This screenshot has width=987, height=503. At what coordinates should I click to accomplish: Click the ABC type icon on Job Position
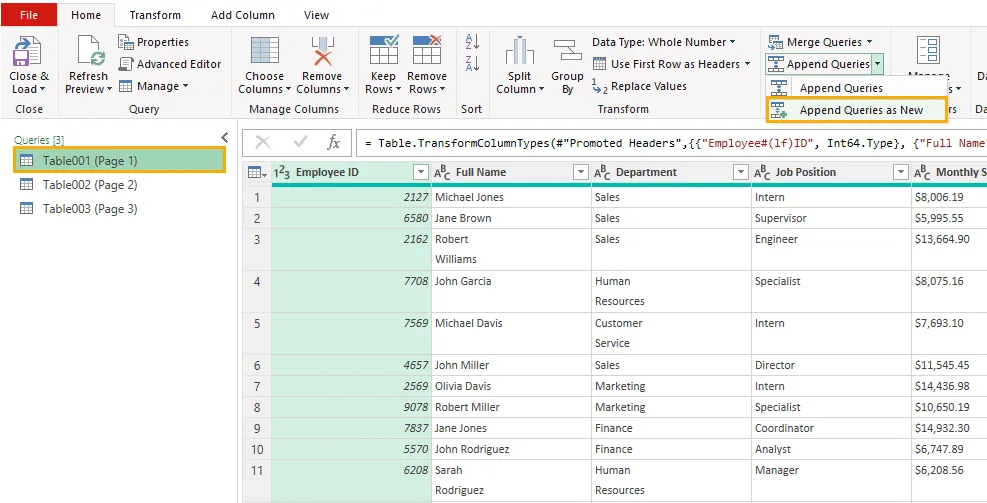pos(762,172)
